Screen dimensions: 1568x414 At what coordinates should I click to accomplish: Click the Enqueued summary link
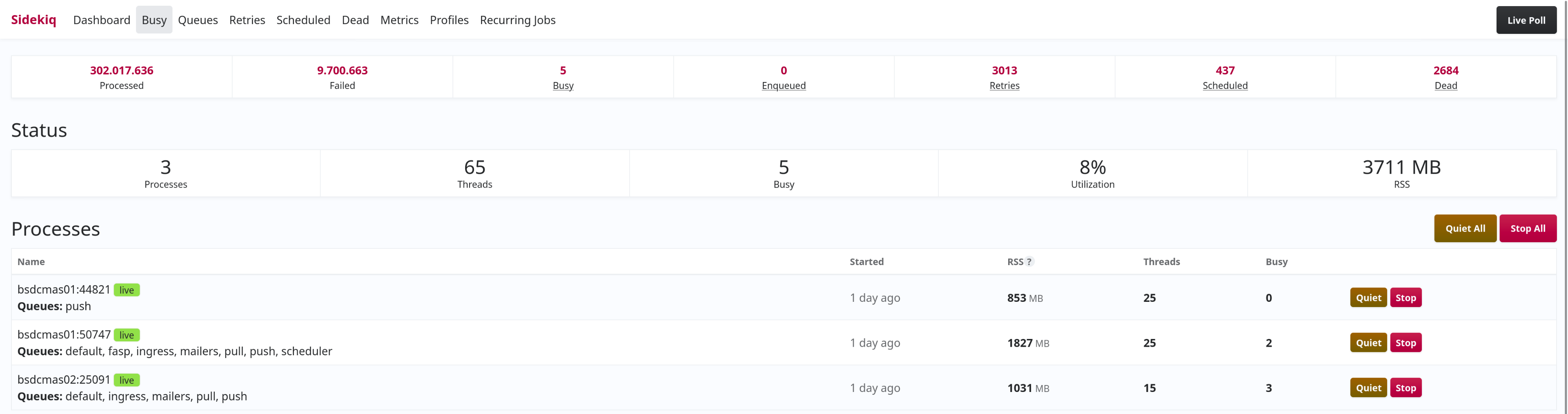click(784, 86)
